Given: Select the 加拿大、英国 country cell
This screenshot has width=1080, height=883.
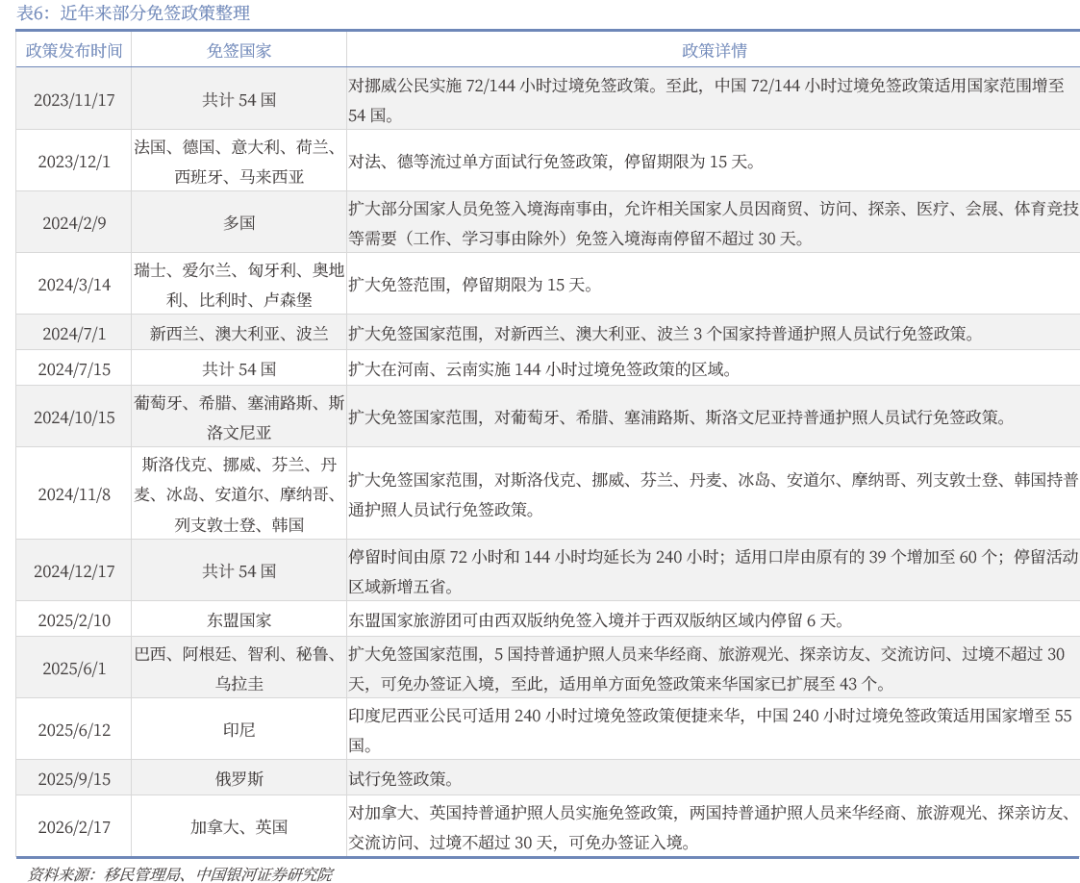Looking at the screenshot, I should click(x=239, y=827).
